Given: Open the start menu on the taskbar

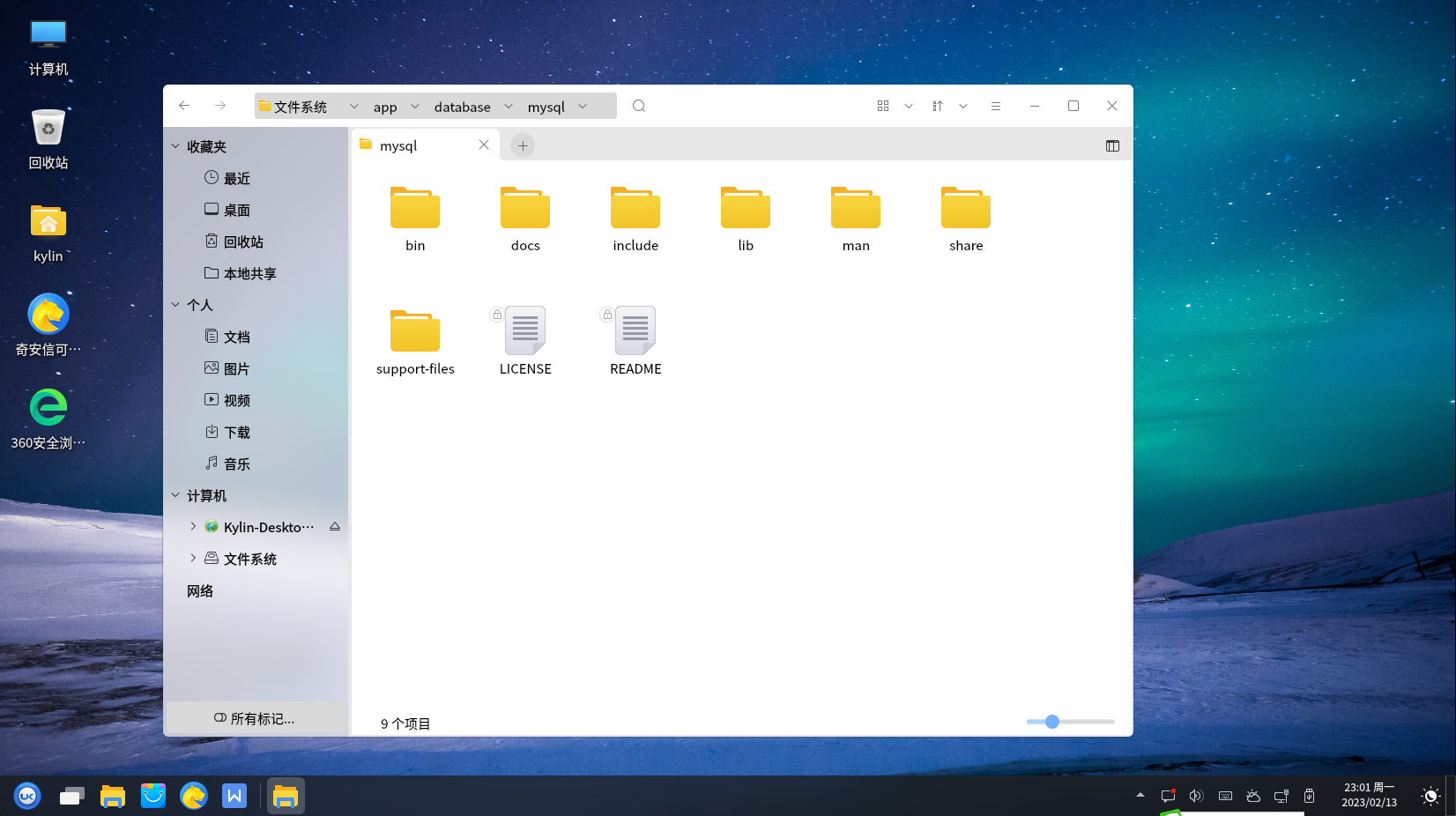Looking at the screenshot, I should [x=27, y=796].
